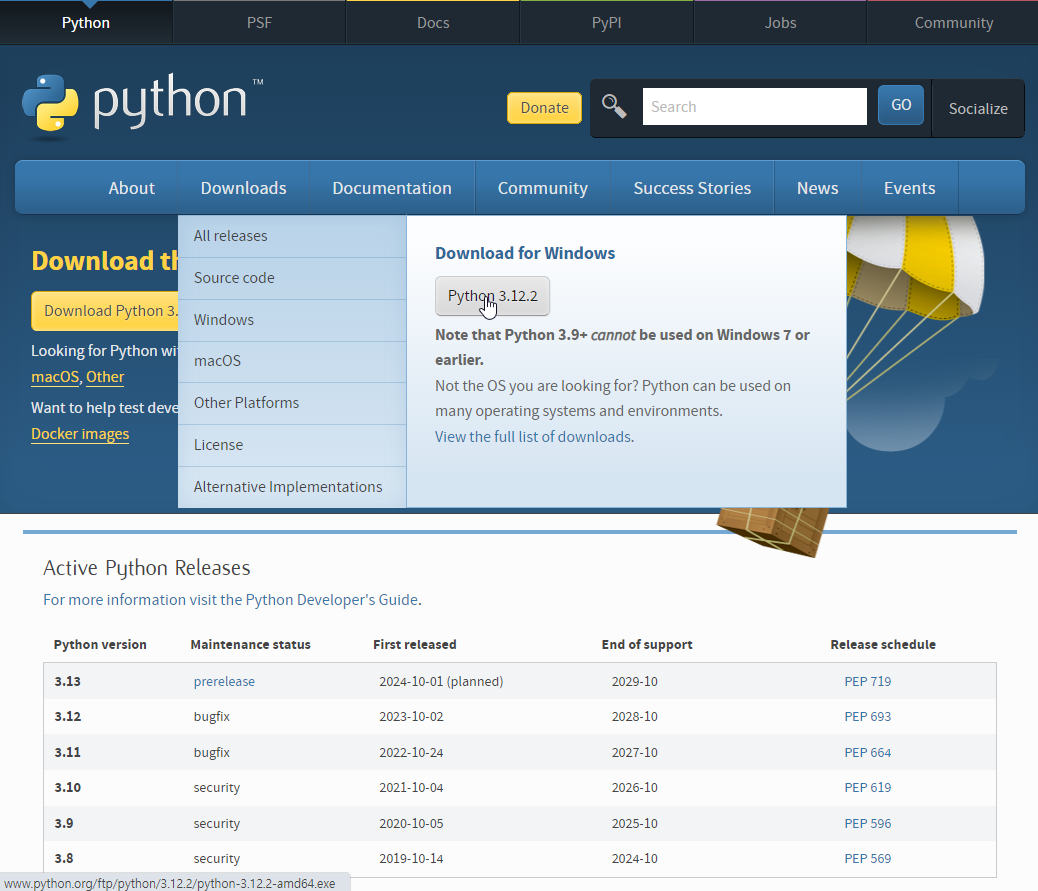
Task: Click version 3.9 in the releases table
Action: click(x=64, y=823)
